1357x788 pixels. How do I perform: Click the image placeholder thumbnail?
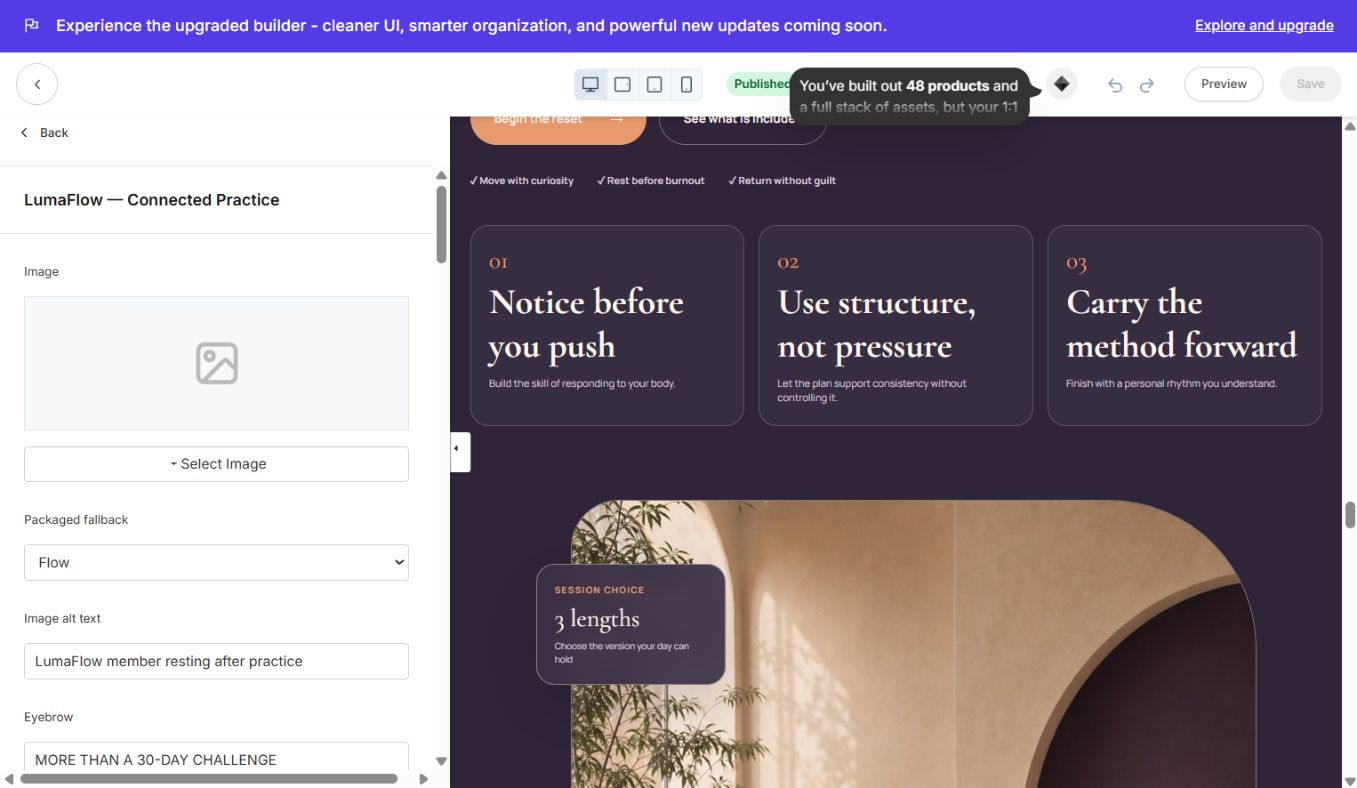coord(216,363)
